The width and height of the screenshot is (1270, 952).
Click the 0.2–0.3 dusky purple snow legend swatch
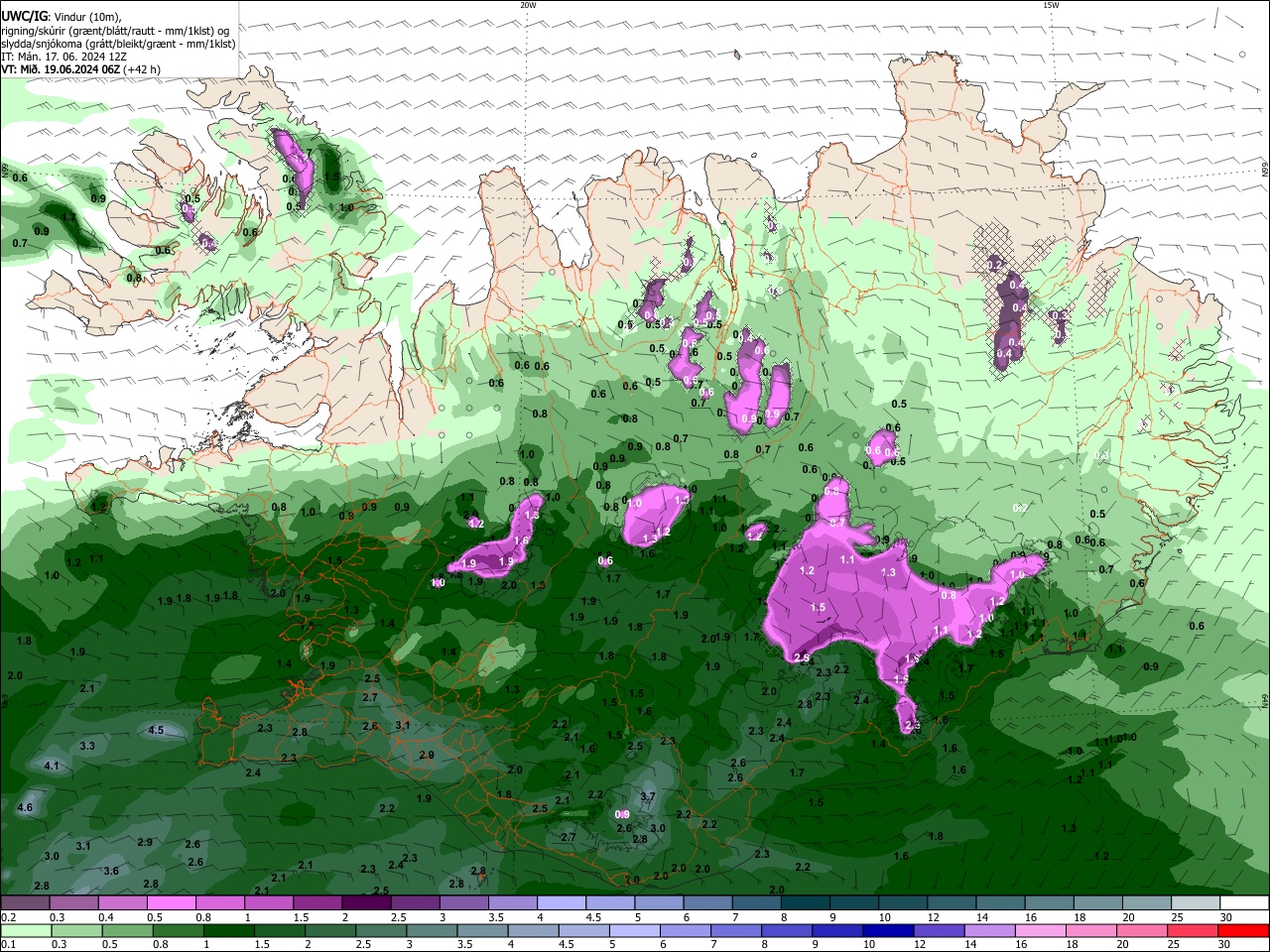click(x=25, y=903)
